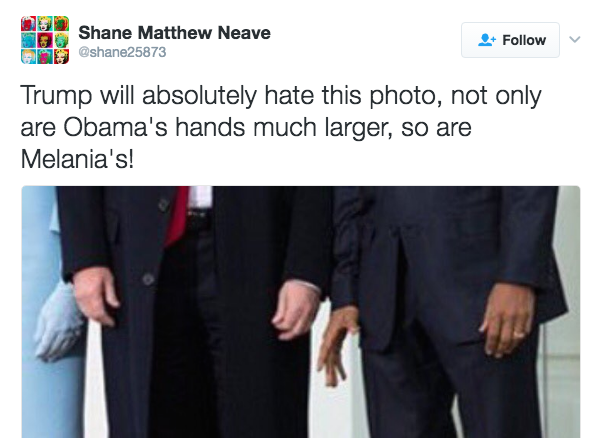The image size is (598, 438).
Task: Click the hand wearing a ring in photo
Action: coord(506,320)
